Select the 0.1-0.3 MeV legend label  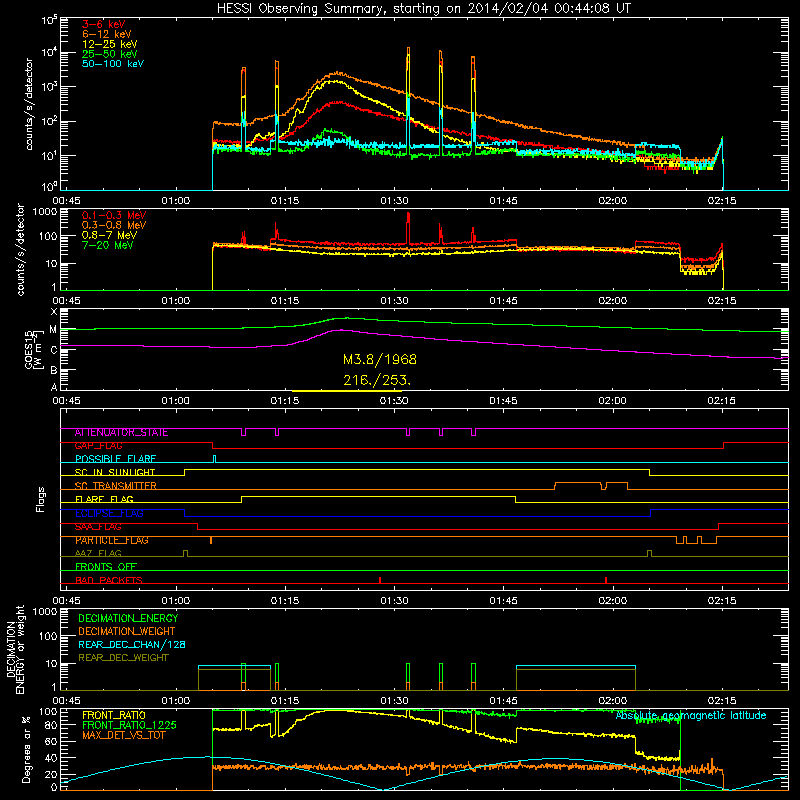[x=114, y=215]
